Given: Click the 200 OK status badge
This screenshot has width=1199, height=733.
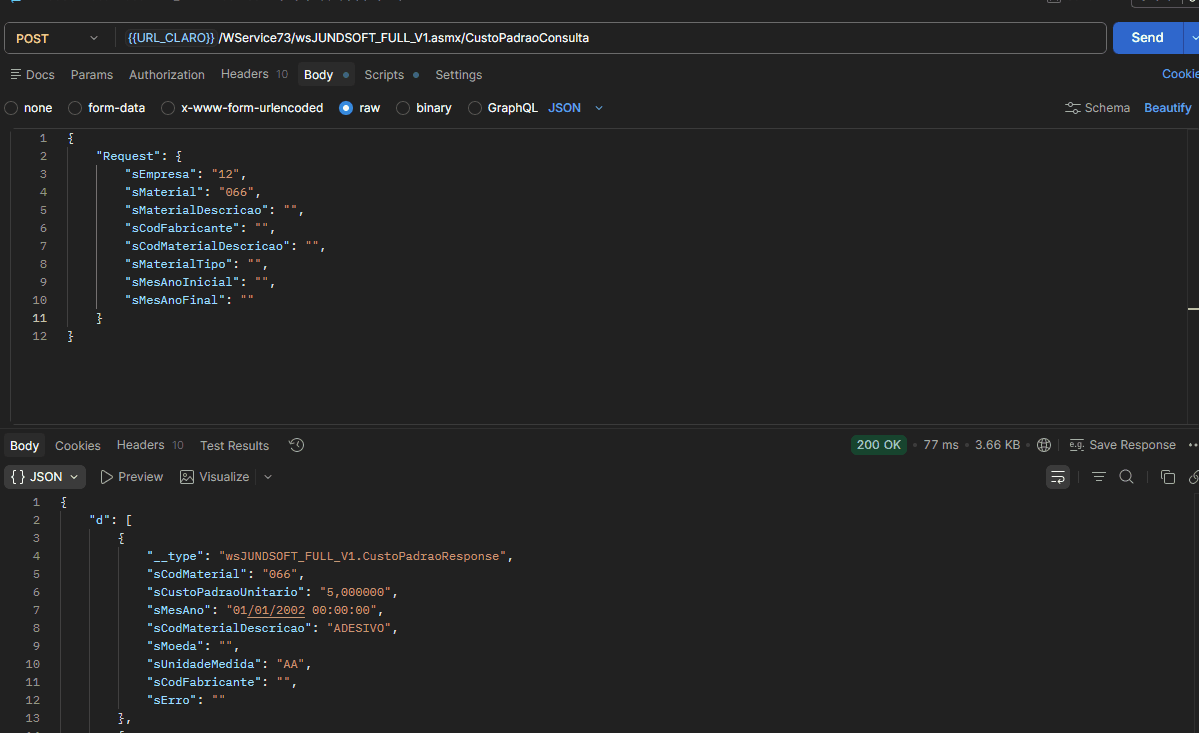Looking at the screenshot, I should 879,445.
